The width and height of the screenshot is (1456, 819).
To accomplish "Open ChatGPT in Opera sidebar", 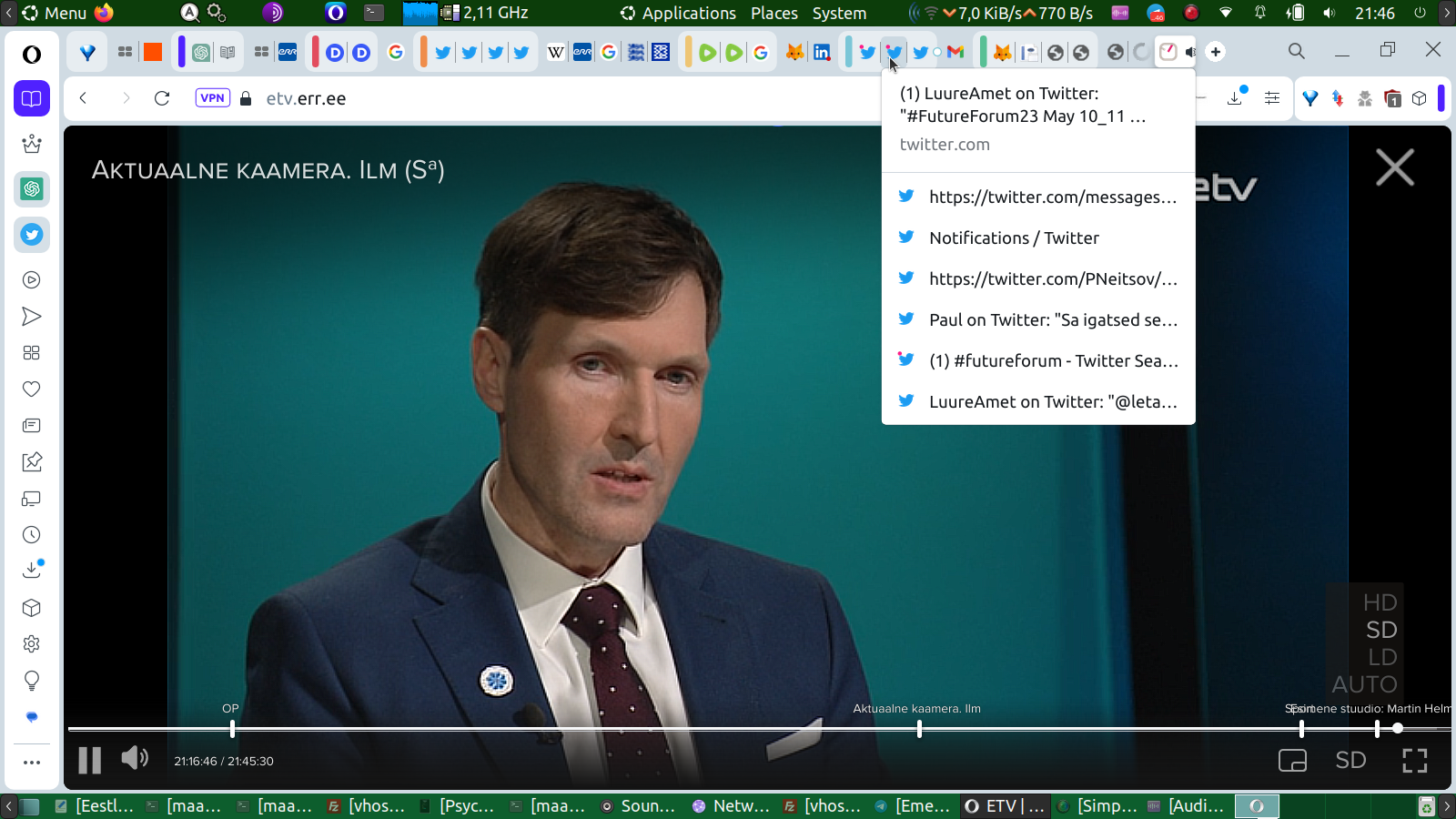I will pos(32,189).
